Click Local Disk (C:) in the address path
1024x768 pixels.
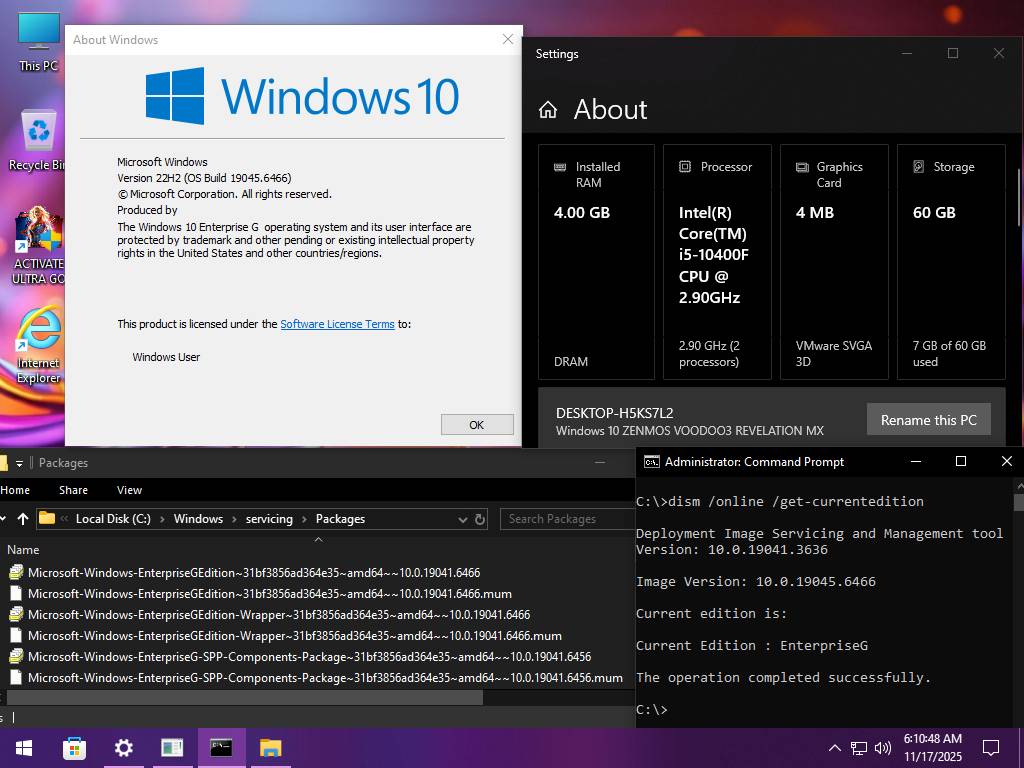(x=113, y=519)
